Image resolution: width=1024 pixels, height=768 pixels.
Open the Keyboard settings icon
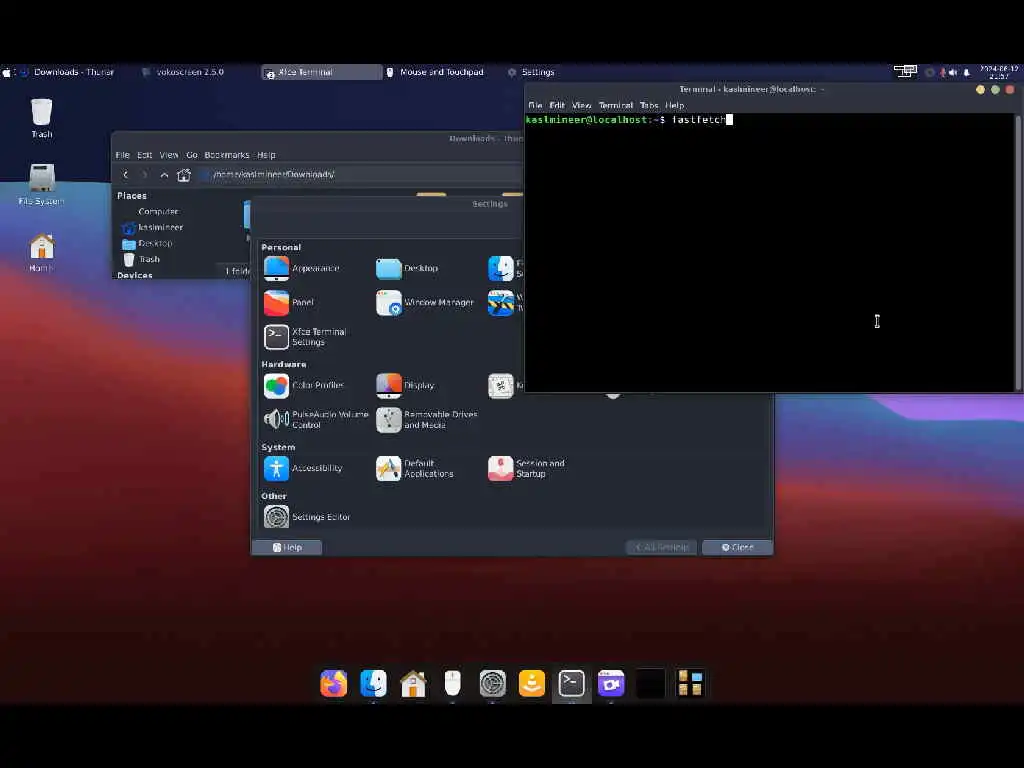point(501,386)
